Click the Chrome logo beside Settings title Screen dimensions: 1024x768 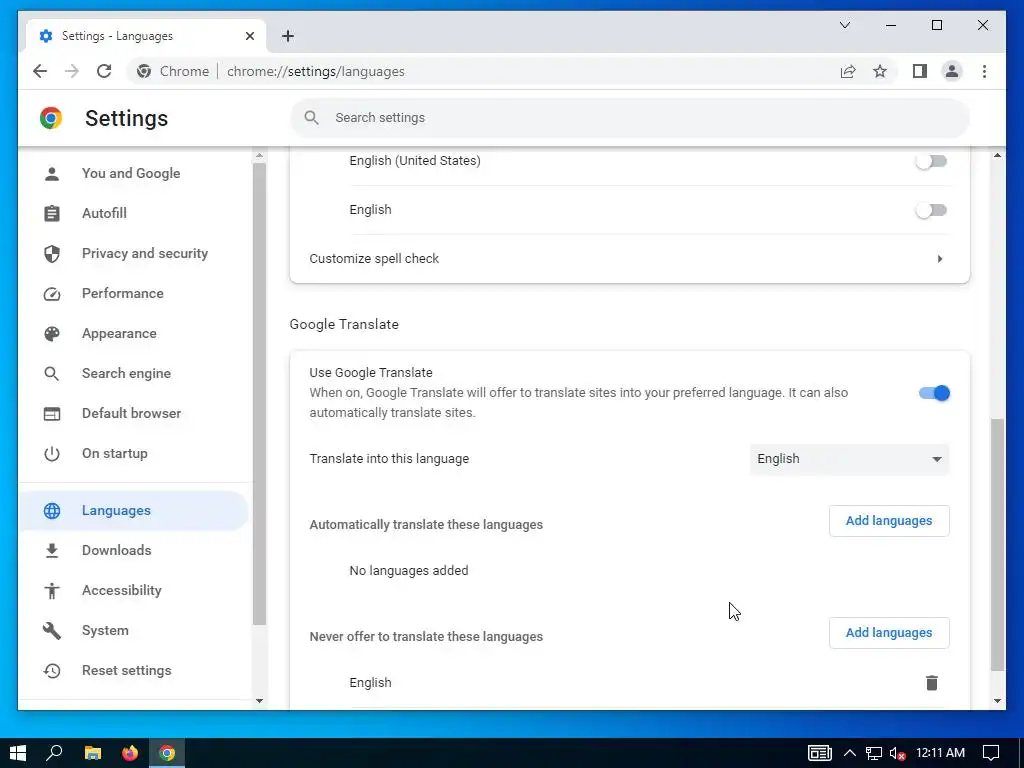pos(51,118)
